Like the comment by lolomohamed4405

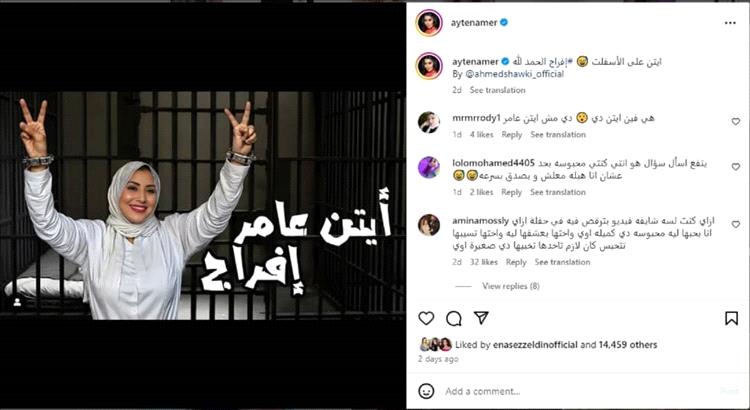(736, 166)
